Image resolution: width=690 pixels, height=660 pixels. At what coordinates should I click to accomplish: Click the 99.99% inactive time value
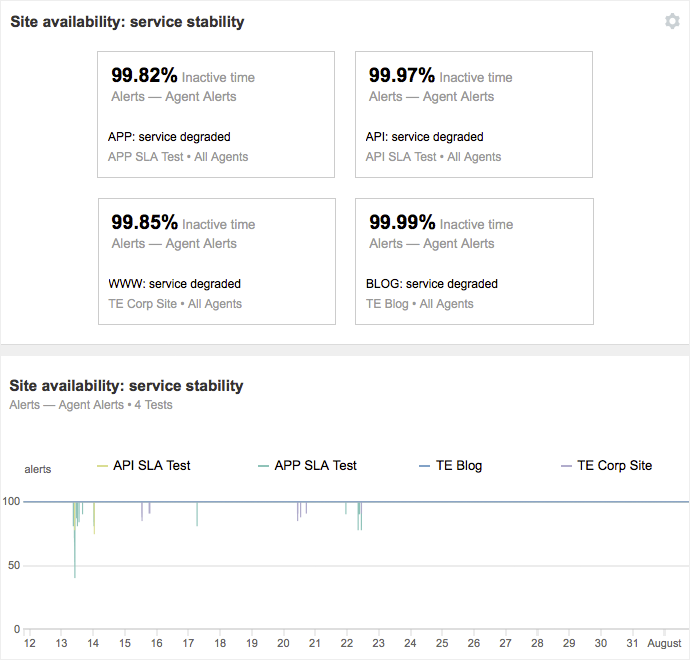pyautogui.click(x=402, y=223)
